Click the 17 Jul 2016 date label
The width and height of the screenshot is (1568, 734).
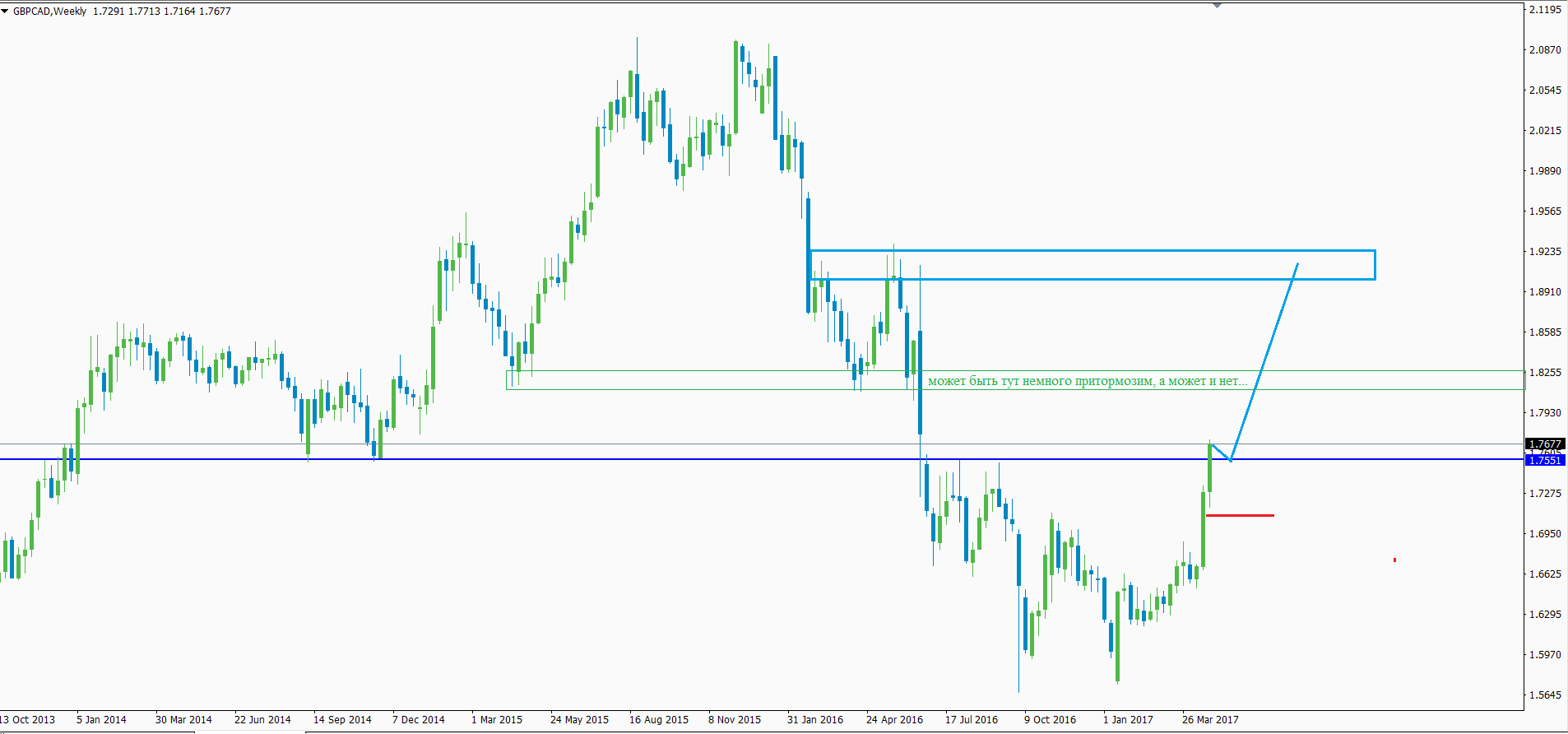972,720
